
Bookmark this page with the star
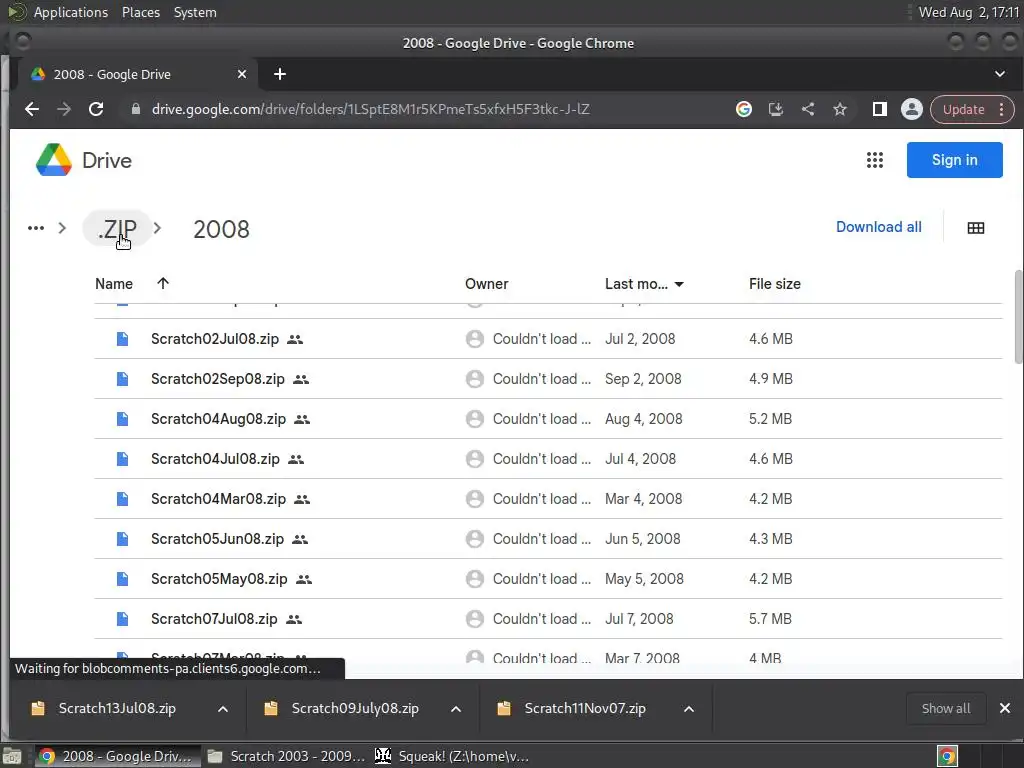pos(840,109)
